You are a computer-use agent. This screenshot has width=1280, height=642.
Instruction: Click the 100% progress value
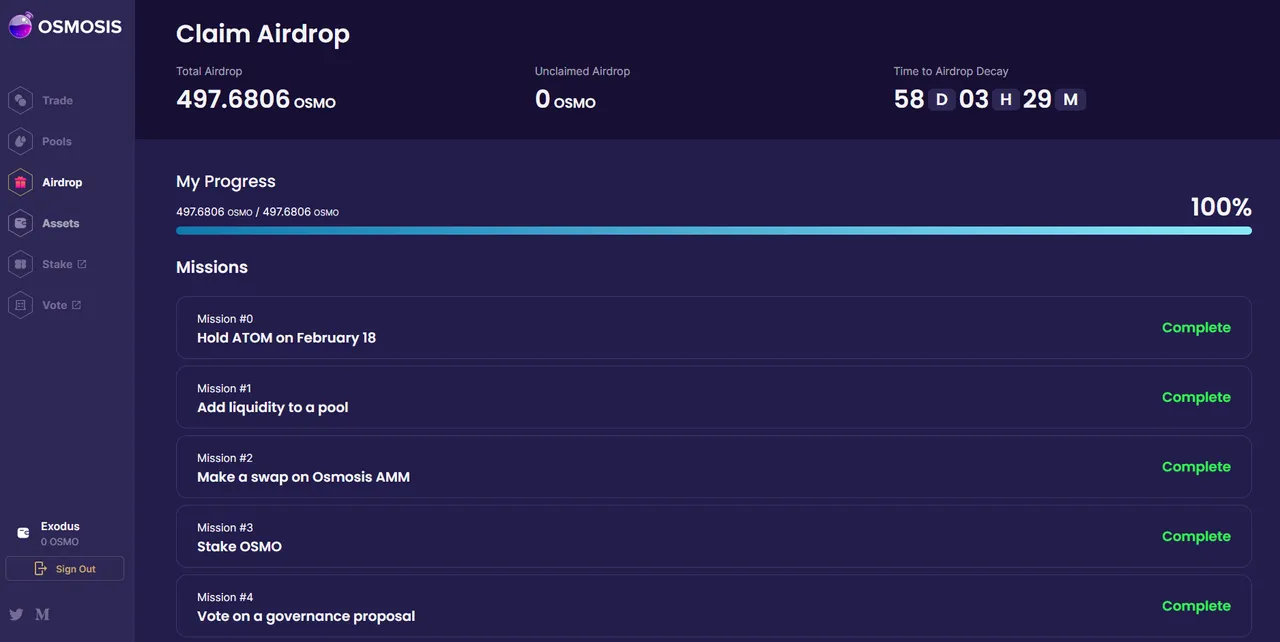(1221, 207)
